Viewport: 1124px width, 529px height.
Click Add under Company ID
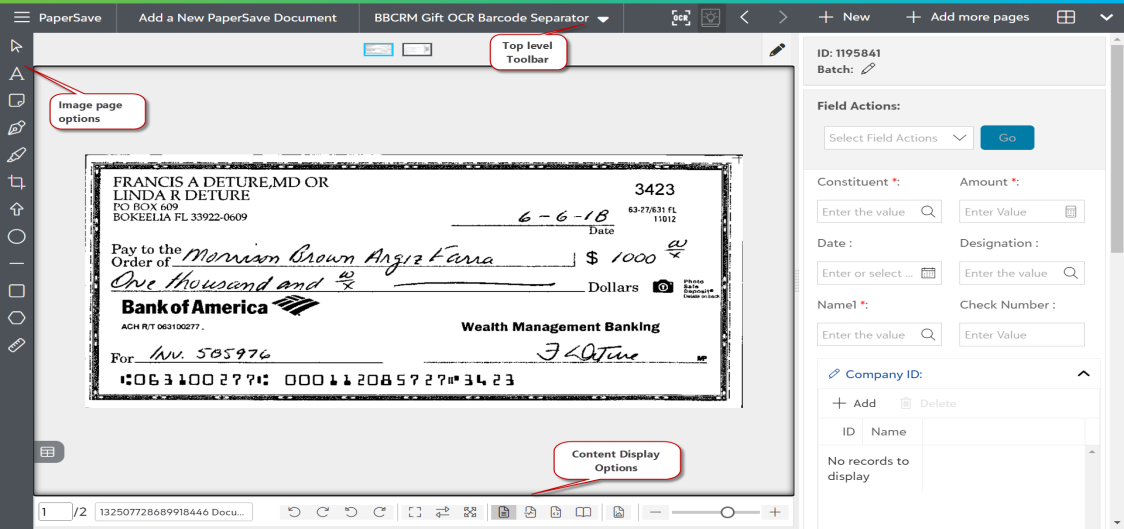pos(854,403)
